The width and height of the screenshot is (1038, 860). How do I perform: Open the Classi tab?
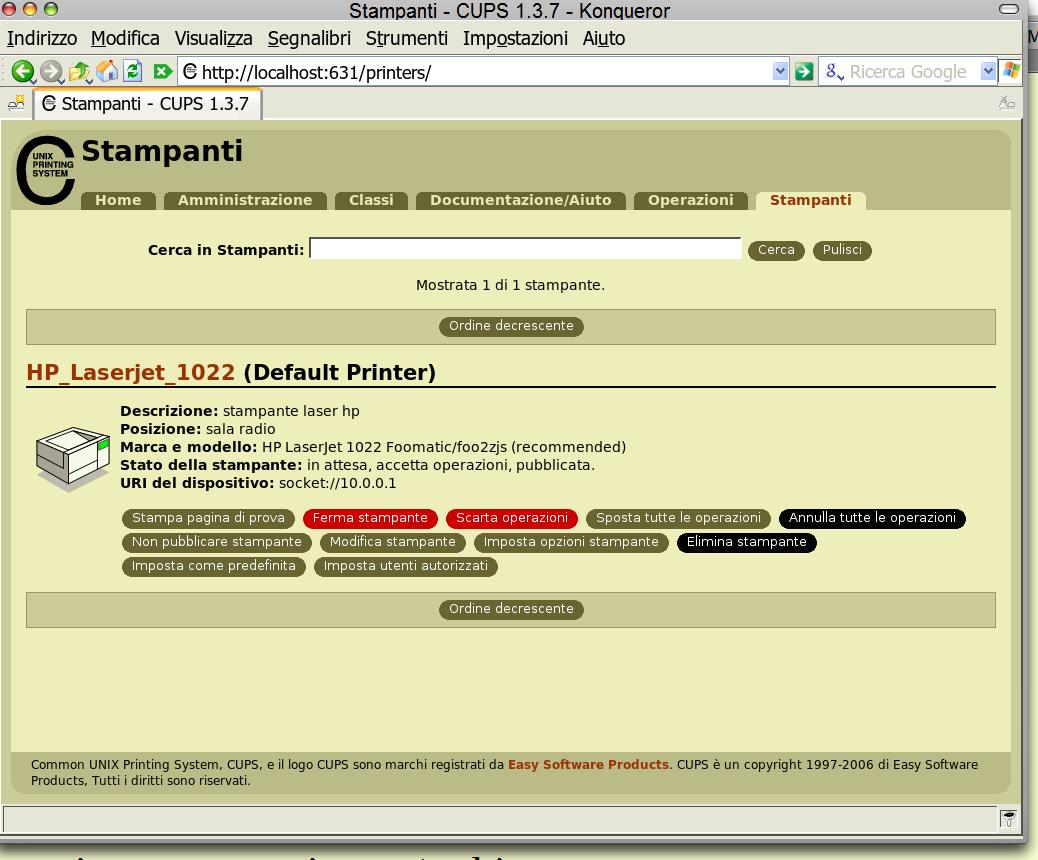pos(371,201)
